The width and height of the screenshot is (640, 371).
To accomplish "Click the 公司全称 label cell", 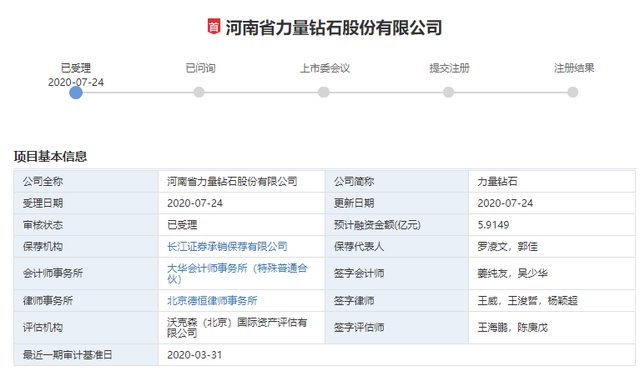I will coord(86,181).
